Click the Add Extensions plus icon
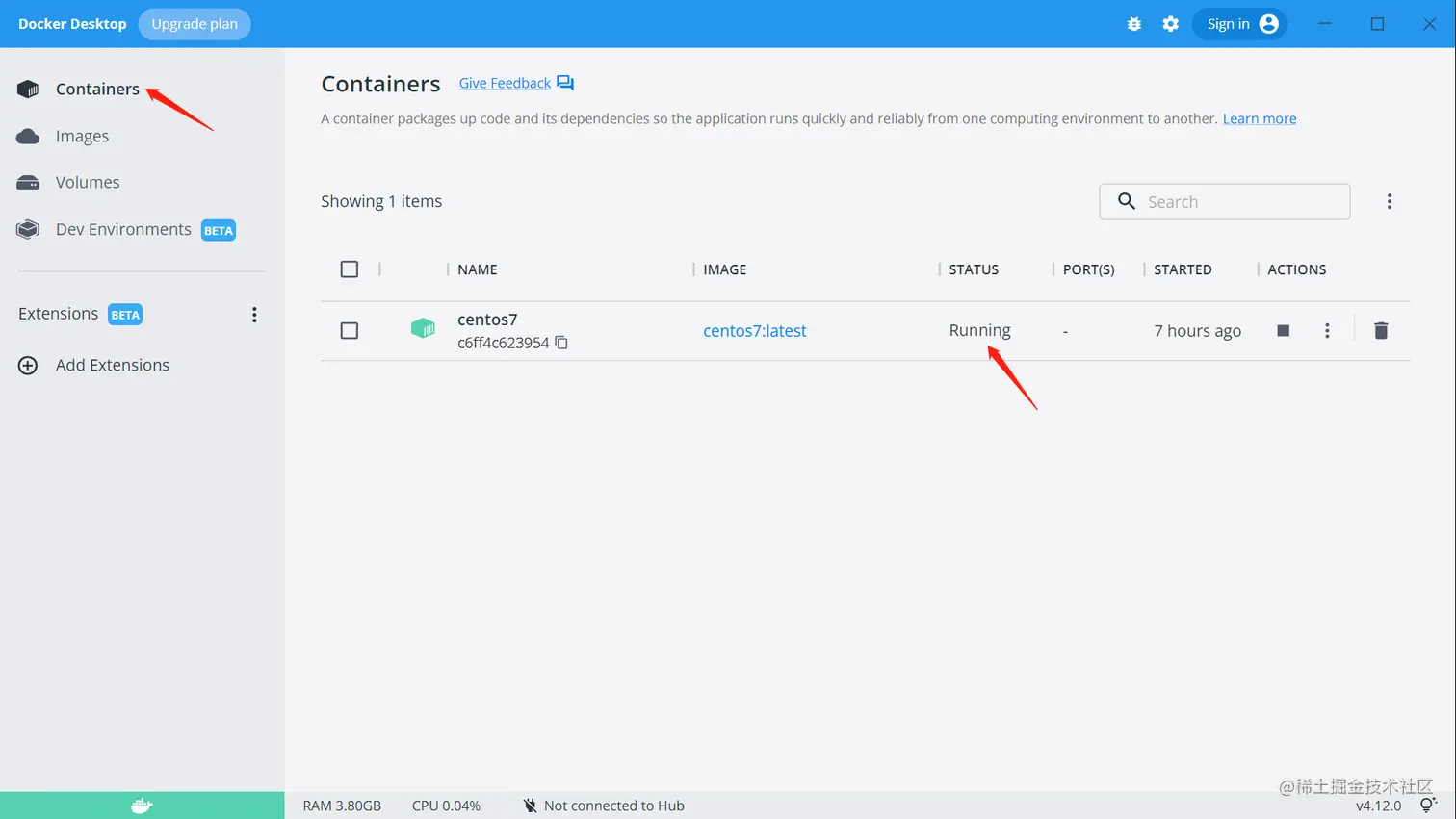The image size is (1456, 819). click(x=28, y=366)
